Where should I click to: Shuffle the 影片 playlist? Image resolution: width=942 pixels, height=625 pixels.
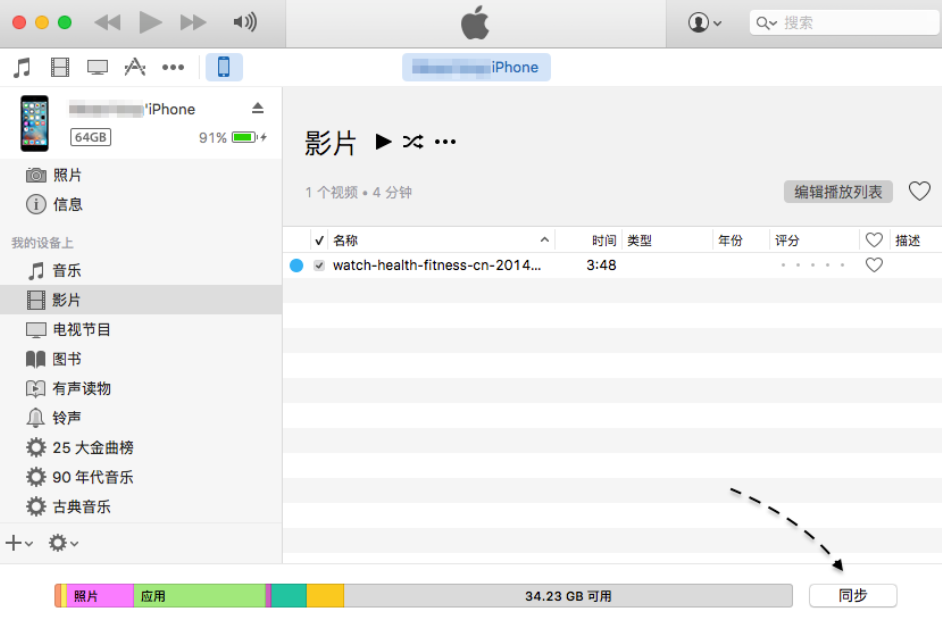(413, 142)
